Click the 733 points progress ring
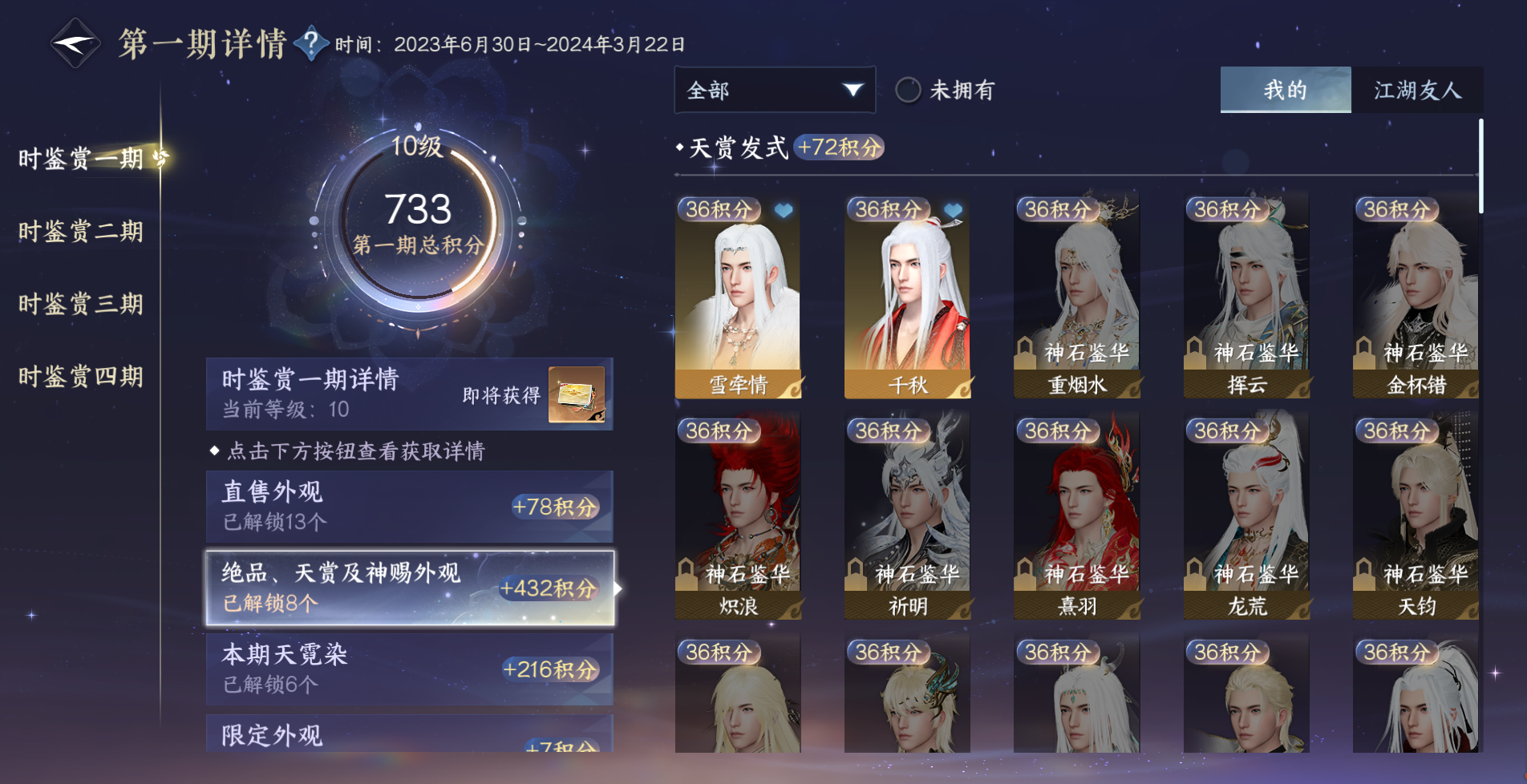Viewport: 1527px width, 784px height. pyautogui.click(x=418, y=221)
